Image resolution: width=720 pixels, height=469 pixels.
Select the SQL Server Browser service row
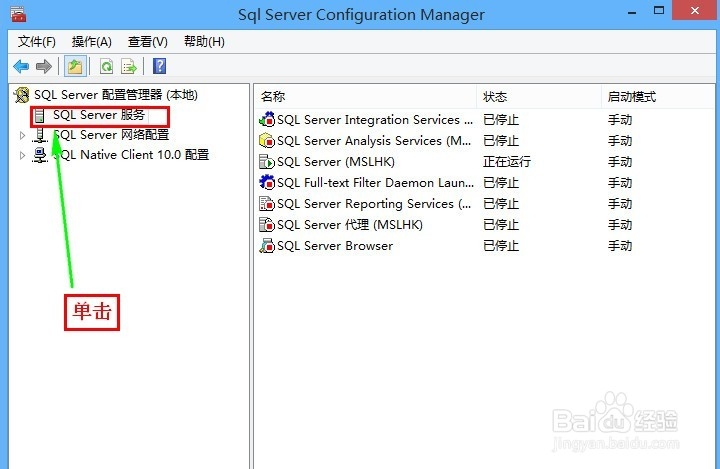[x=484, y=246]
